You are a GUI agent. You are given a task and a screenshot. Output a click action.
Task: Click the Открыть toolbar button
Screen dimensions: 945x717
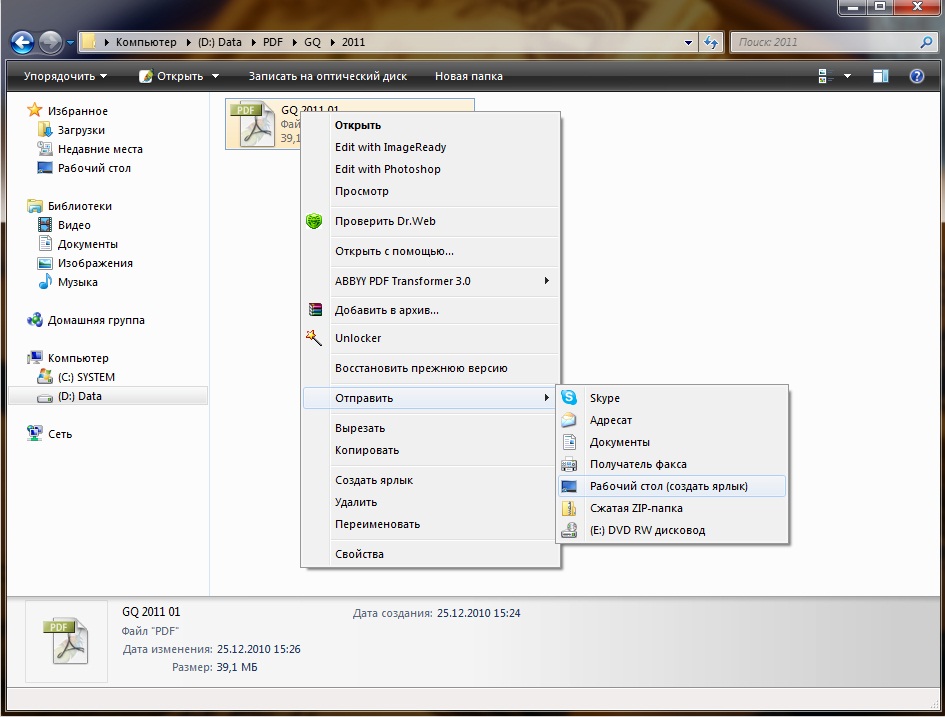(x=172, y=77)
